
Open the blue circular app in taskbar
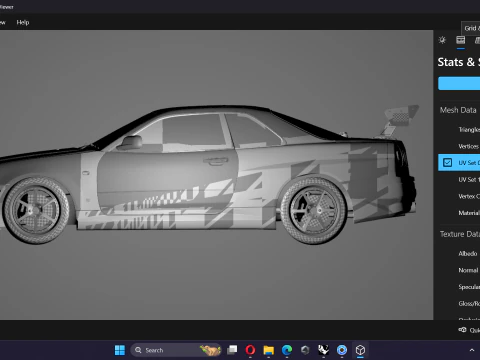342,350
